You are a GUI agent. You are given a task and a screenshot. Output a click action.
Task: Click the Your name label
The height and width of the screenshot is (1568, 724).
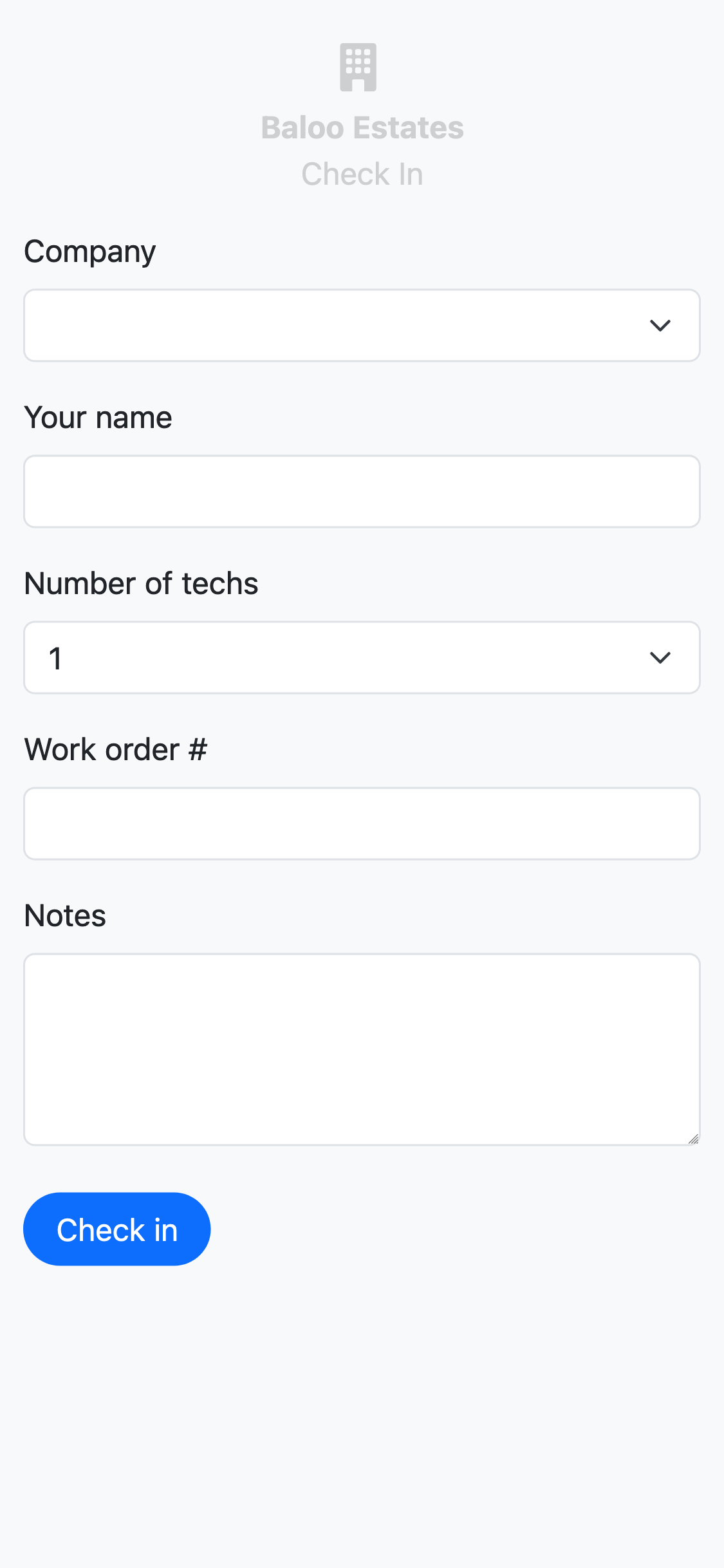pos(98,418)
